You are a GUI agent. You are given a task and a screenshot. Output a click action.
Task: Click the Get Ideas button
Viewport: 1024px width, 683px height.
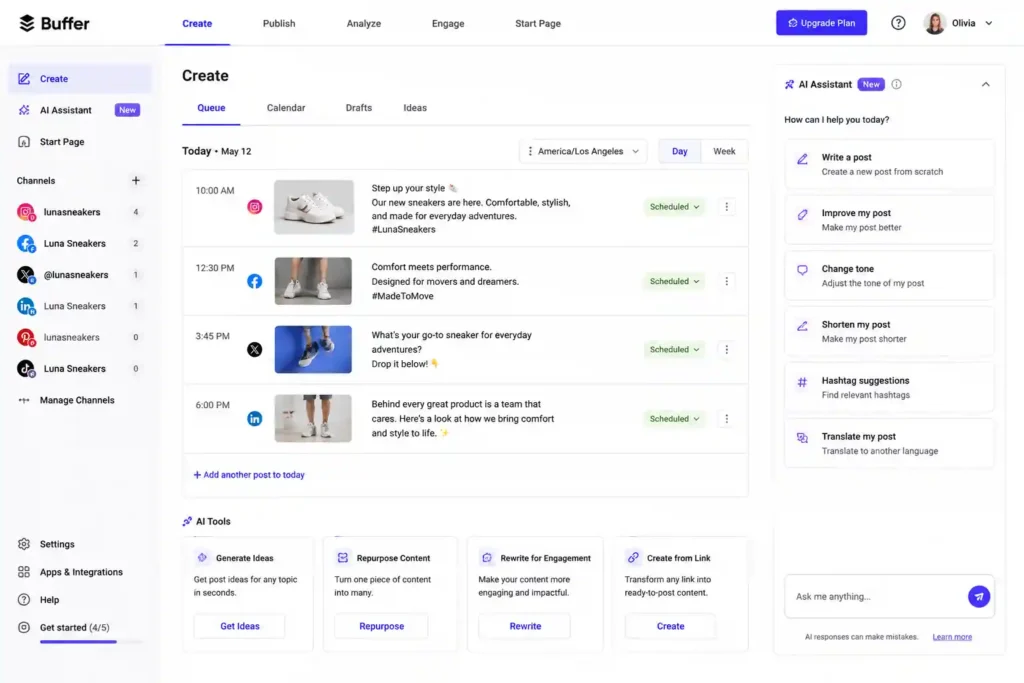[x=240, y=626]
